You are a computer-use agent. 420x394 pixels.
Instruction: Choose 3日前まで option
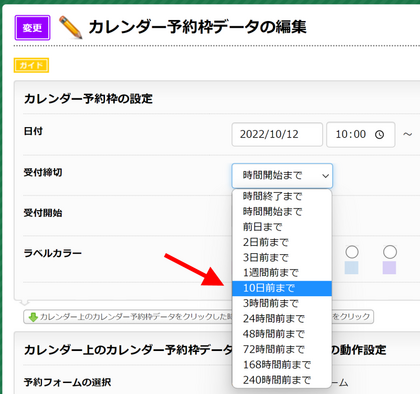click(282, 258)
